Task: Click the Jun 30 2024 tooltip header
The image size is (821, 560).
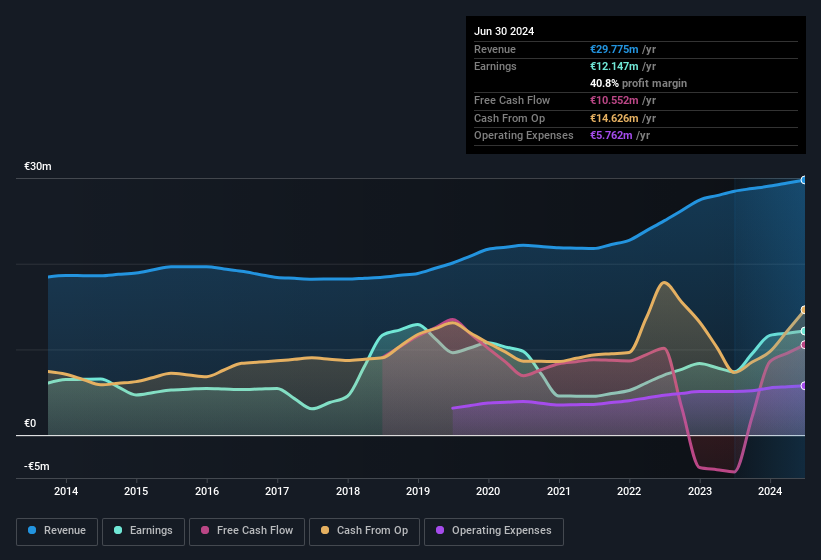Action: point(504,31)
